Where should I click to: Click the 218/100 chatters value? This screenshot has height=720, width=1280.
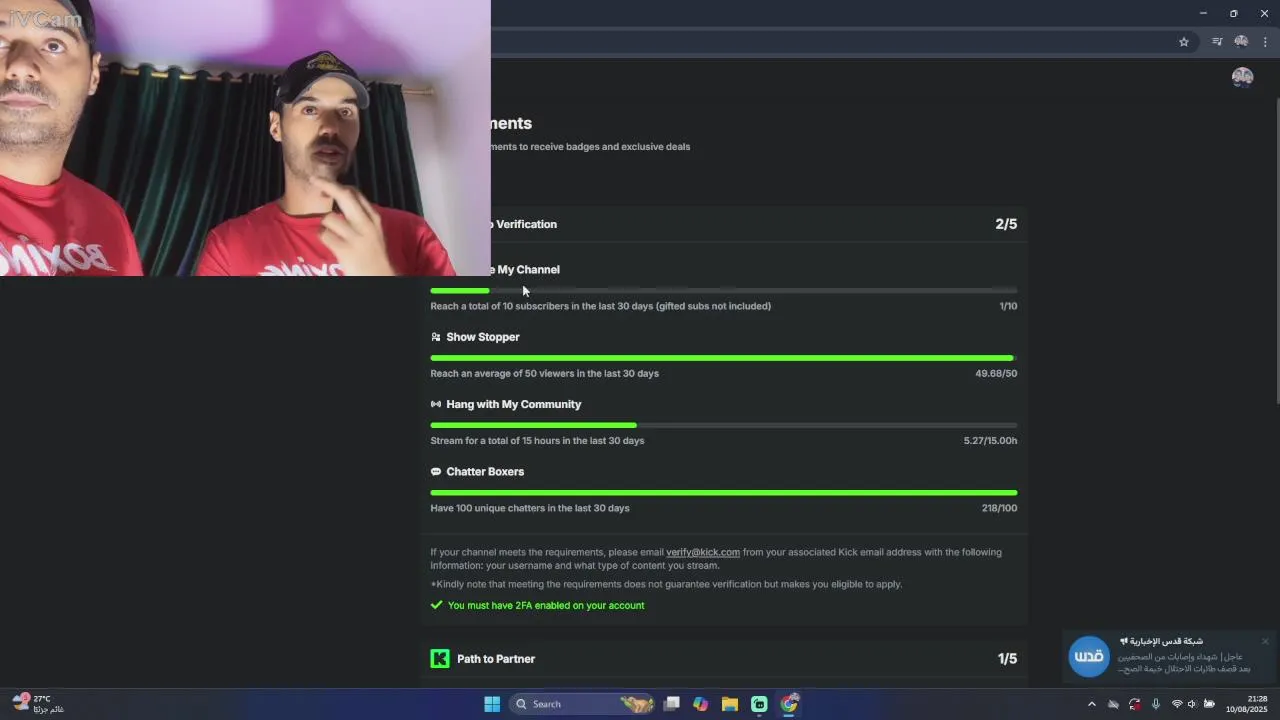(999, 508)
